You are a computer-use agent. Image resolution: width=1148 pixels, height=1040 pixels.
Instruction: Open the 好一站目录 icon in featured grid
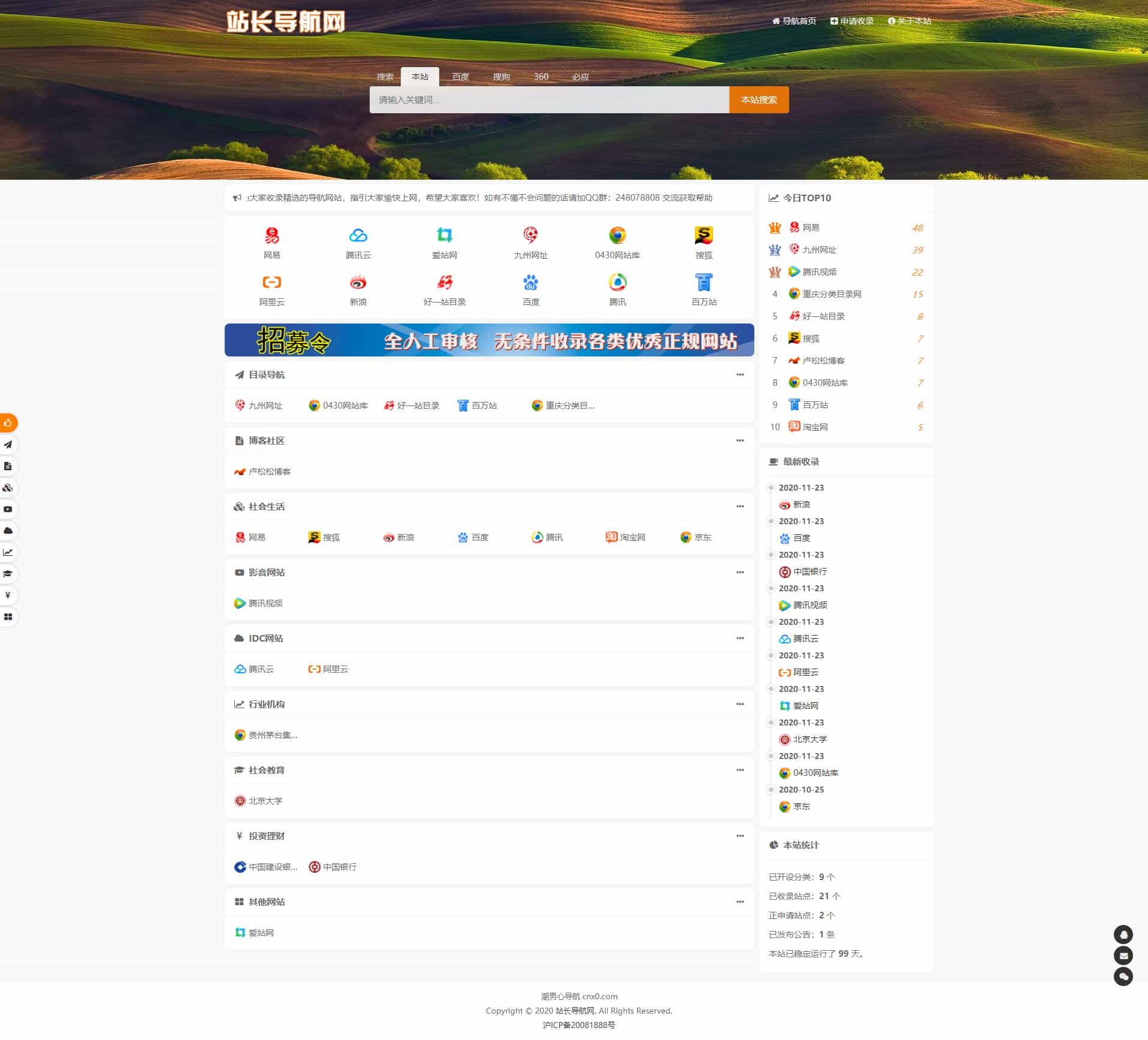click(x=445, y=282)
